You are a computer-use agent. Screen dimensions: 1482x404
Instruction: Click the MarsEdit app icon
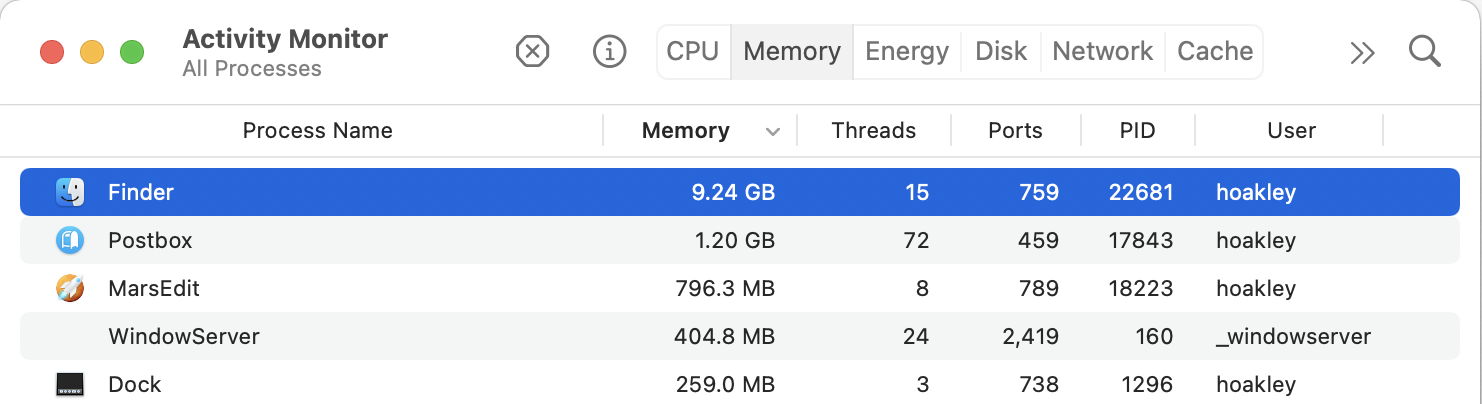(70, 288)
